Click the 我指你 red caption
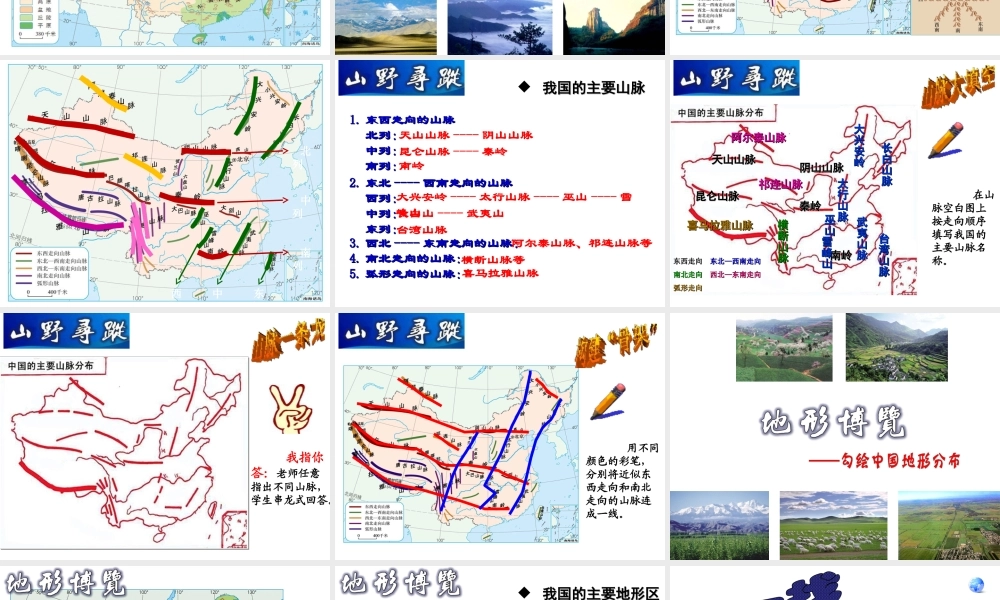1000x600 pixels. pyautogui.click(x=305, y=457)
